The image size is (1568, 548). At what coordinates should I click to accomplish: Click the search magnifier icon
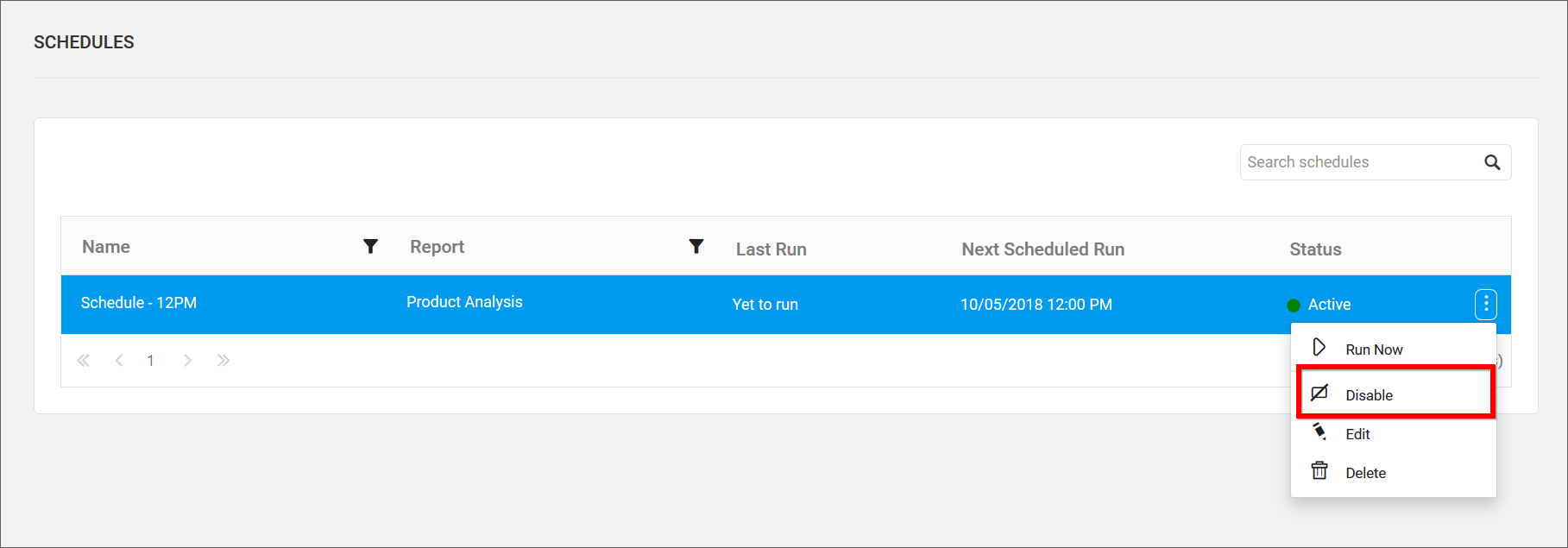1492,162
